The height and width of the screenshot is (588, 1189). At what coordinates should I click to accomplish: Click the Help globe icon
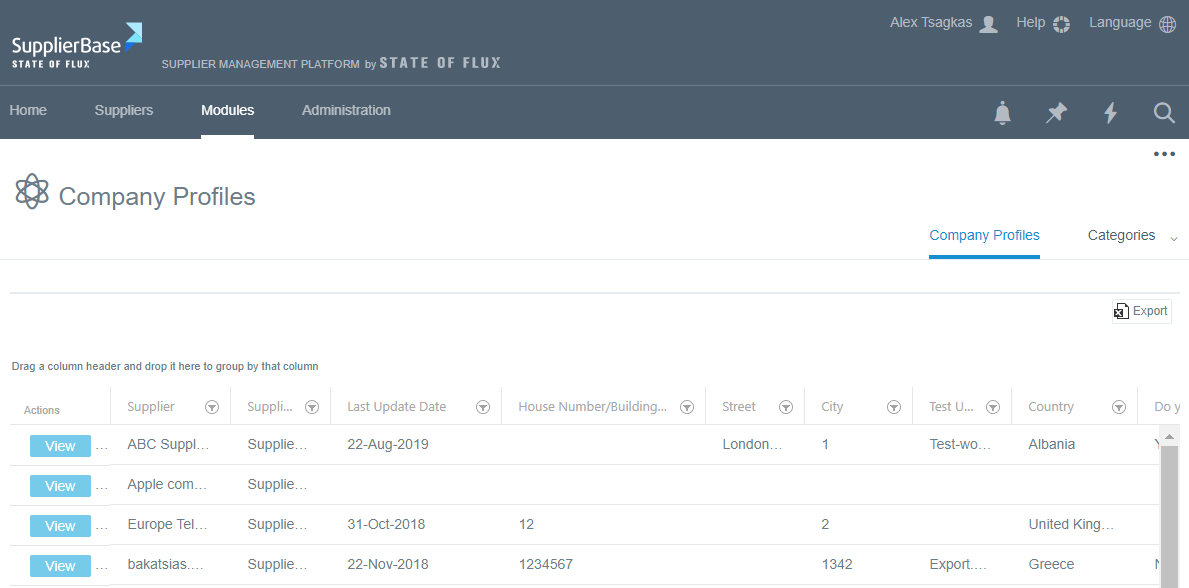point(1060,22)
